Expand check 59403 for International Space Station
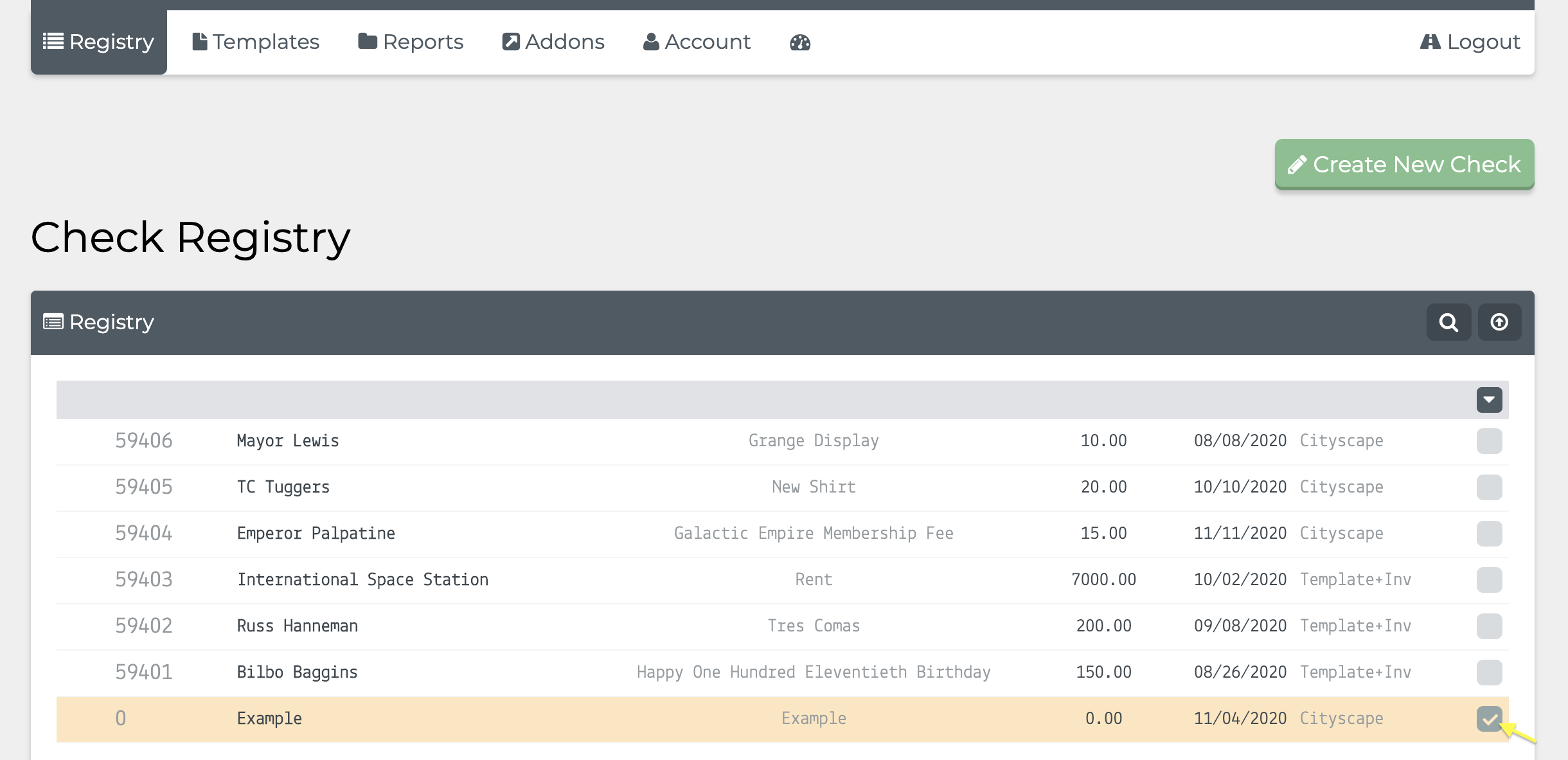The image size is (1568, 760). (362, 579)
